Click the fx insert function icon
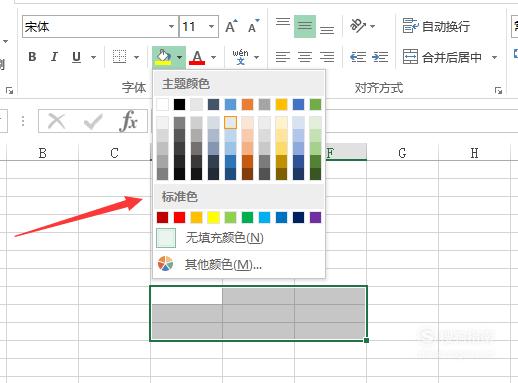The image size is (518, 383). click(129, 121)
